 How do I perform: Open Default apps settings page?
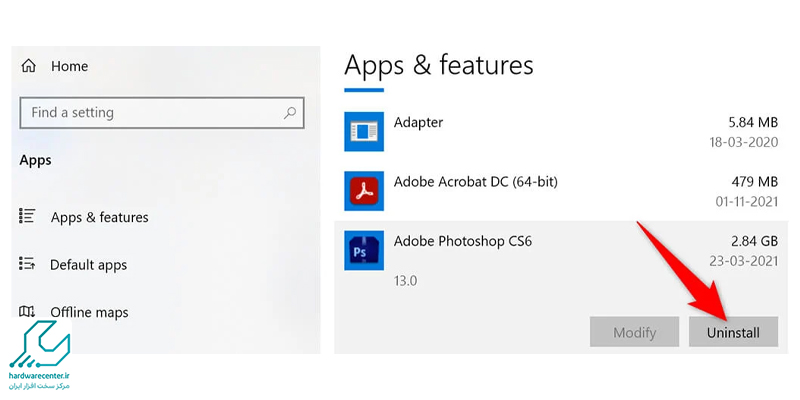[88, 265]
